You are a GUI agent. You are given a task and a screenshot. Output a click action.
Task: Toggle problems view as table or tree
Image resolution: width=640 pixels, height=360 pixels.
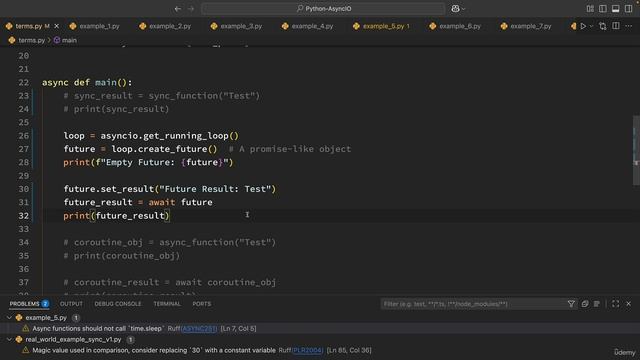(x=597, y=304)
